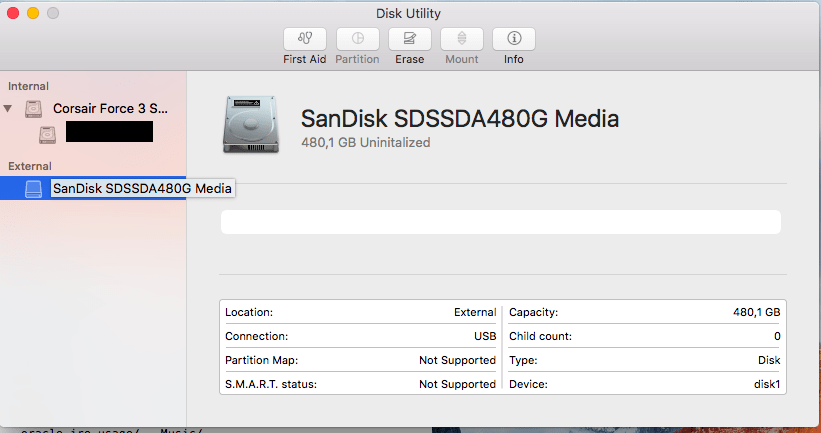Collapse the Corsair Force 3 disk tree

click(x=8, y=109)
